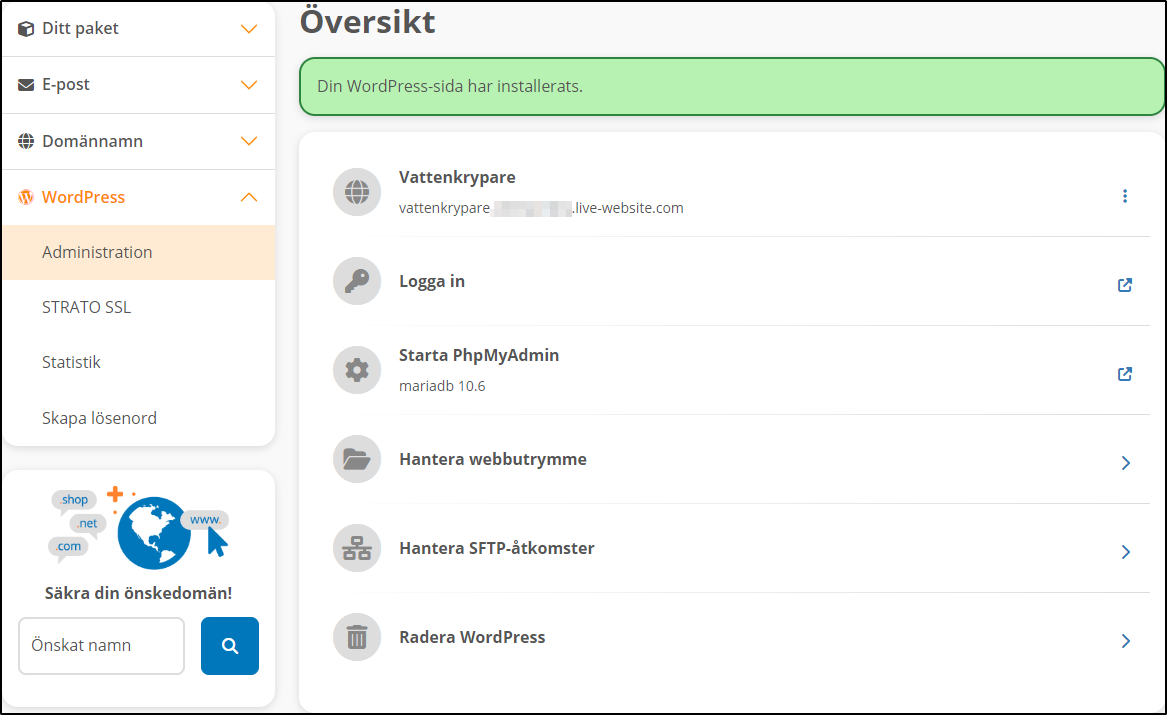The height and width of the screenshot is (715, 1167).
Task: Click the gear icon for PhpMyAdmin
Action: click(357, 370)
